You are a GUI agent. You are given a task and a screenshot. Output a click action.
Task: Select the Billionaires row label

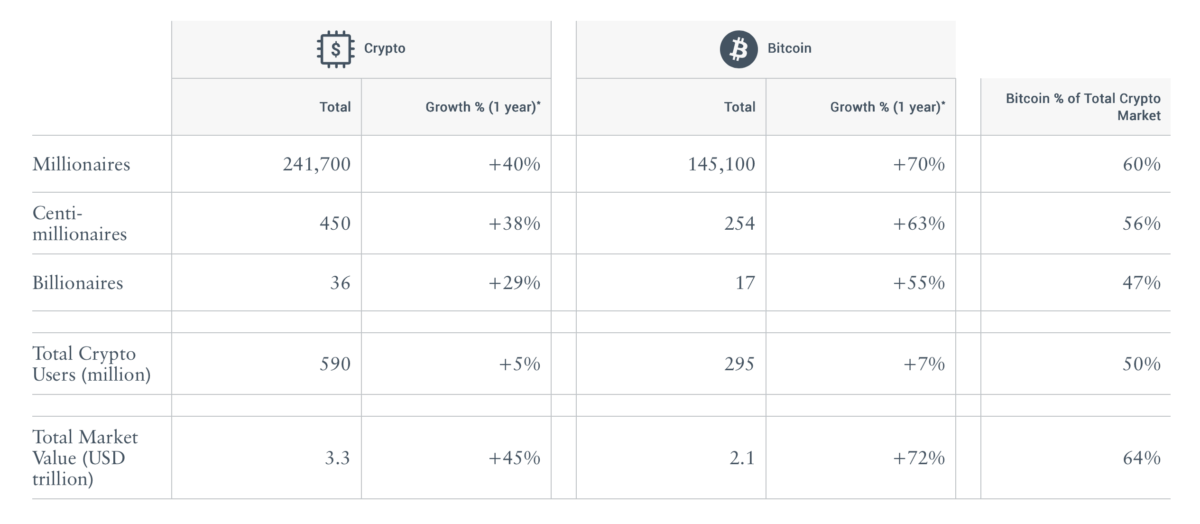point(78,283)
